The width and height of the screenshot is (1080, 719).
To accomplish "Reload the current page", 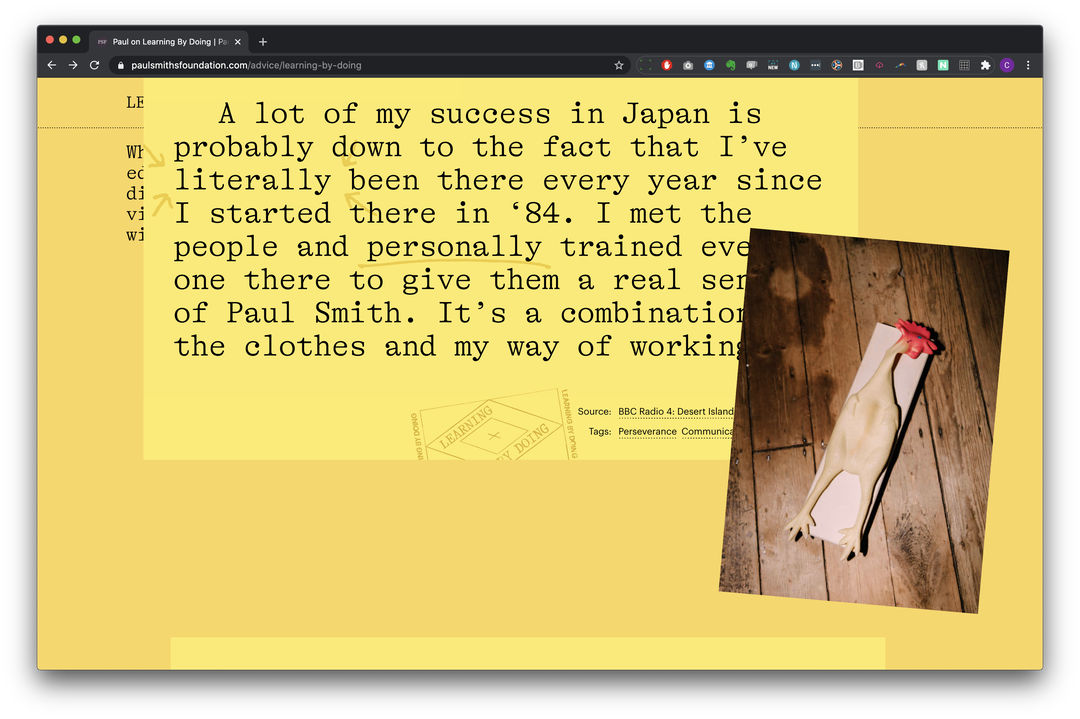I will tap(94, 65).
